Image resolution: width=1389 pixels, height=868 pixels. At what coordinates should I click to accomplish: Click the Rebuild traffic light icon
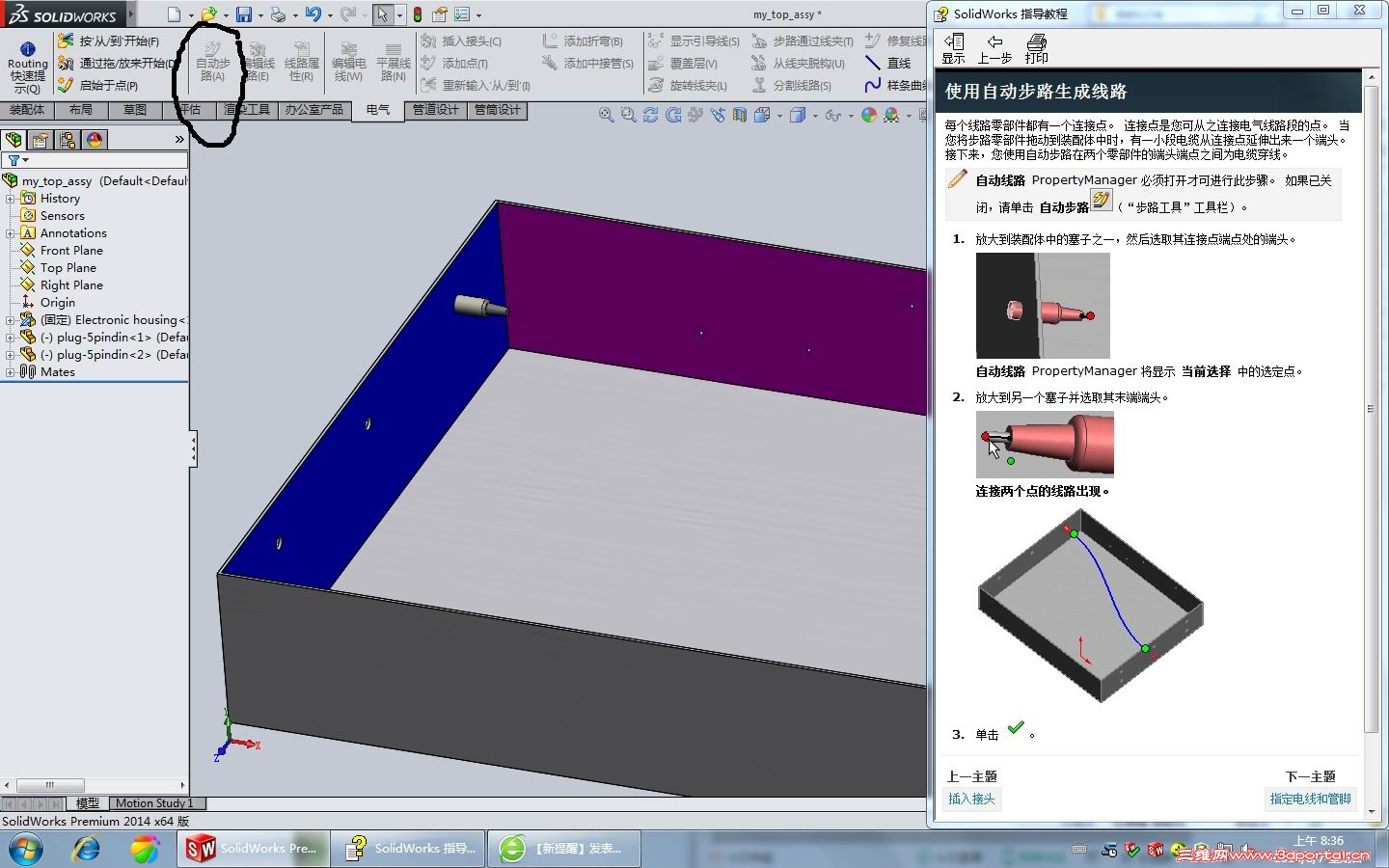(x=418, y=14)
